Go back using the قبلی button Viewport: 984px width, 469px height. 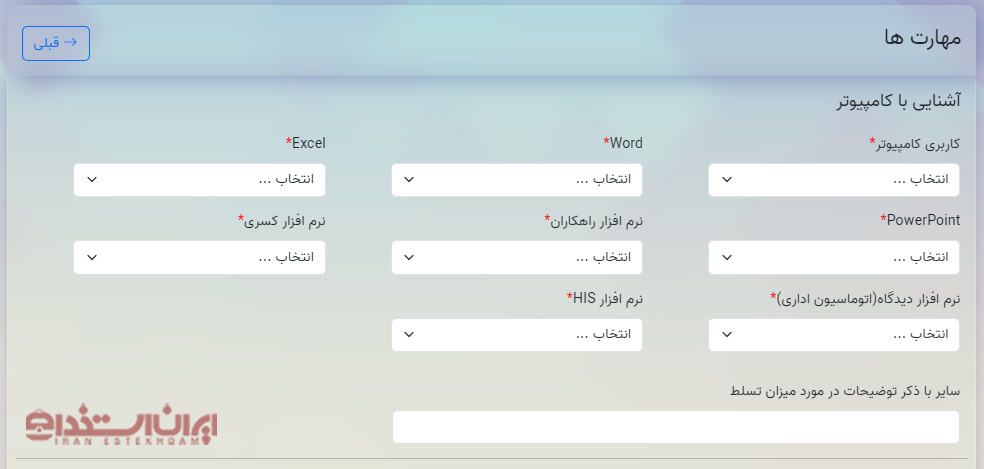pos(56,43)
